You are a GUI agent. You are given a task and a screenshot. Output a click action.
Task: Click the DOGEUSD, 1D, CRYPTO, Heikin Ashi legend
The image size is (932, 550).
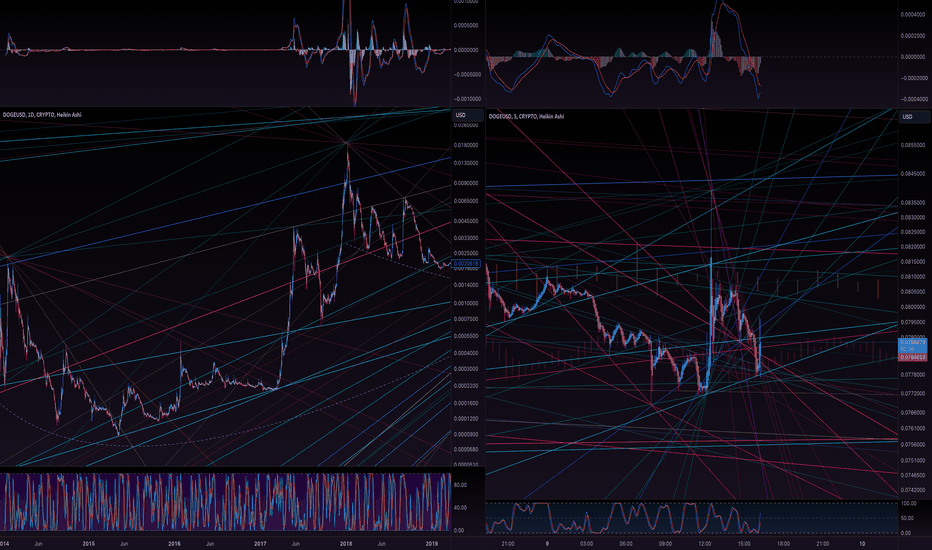(42, 115)
